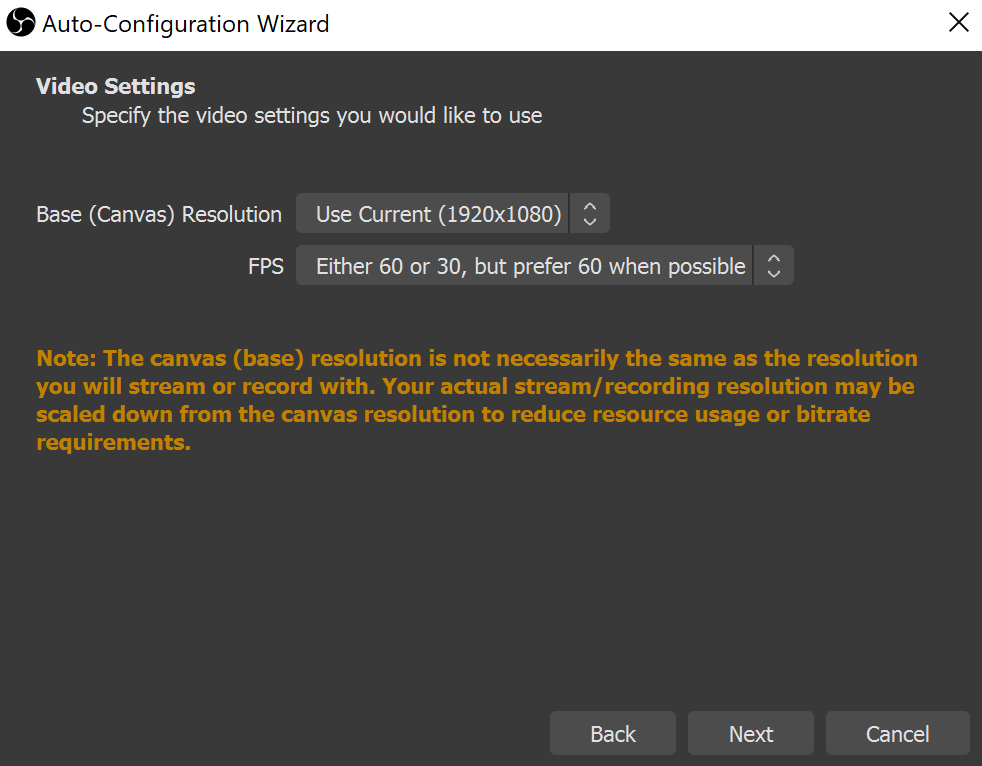Go back to the previous wizard page
The image size is (982, 766).
(612, 733)
